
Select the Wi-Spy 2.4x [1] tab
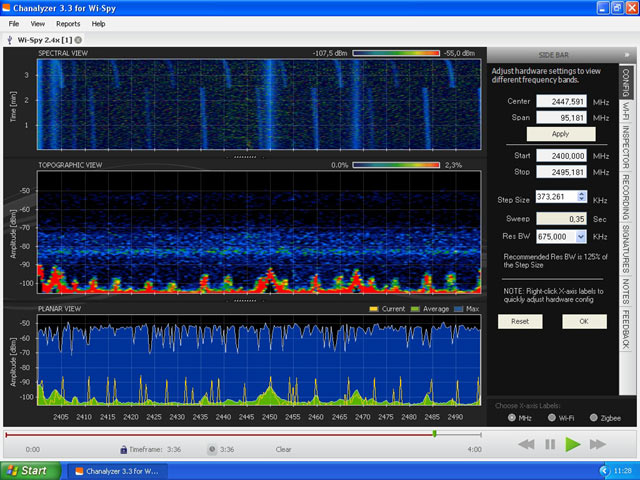coord(44,40)
